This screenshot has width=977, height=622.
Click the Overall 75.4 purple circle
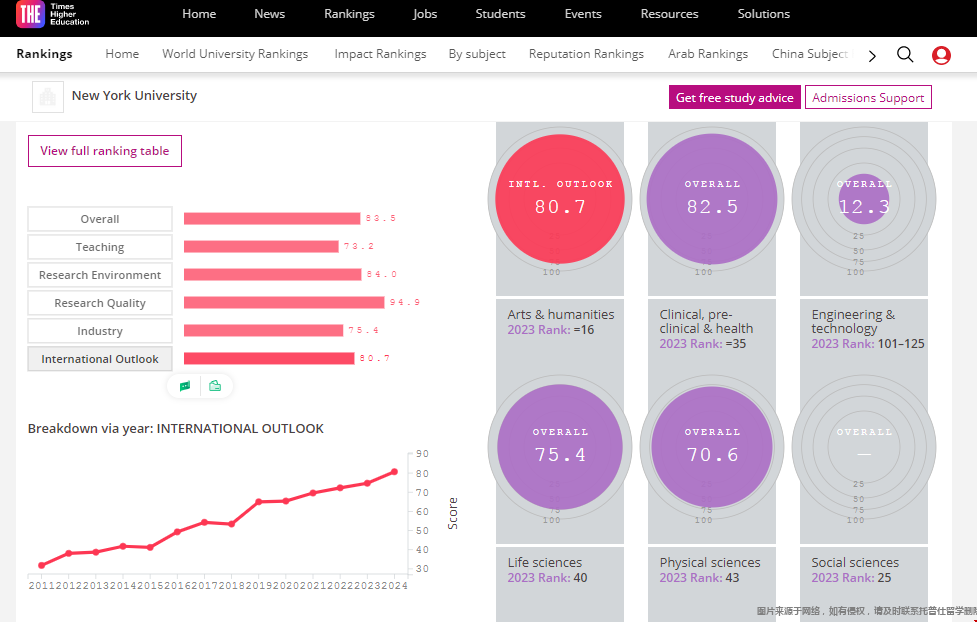coord(560,447)
